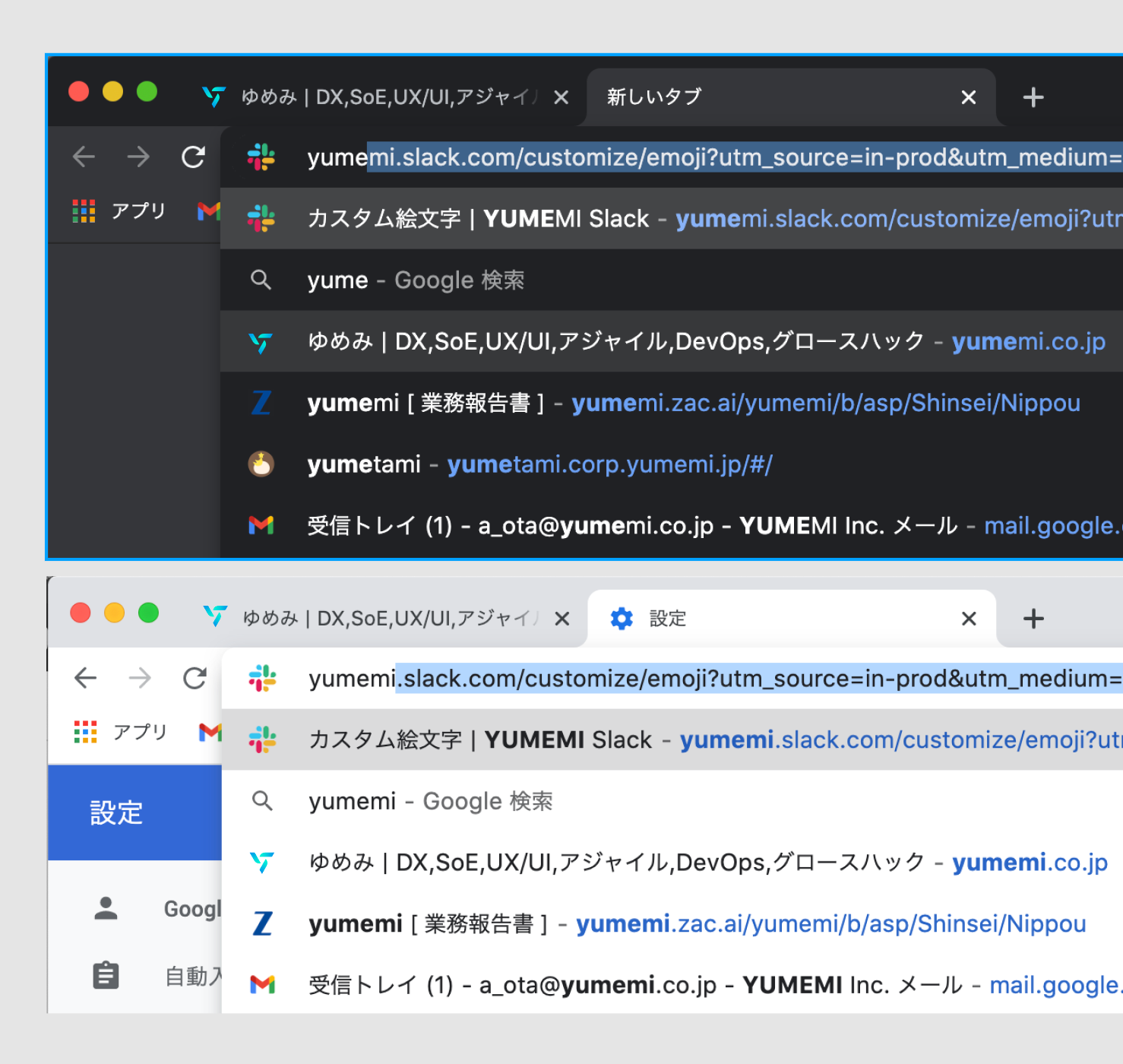
Task: Click the blue 設定 header in sidebar
Action: click(x=116, y=812)
